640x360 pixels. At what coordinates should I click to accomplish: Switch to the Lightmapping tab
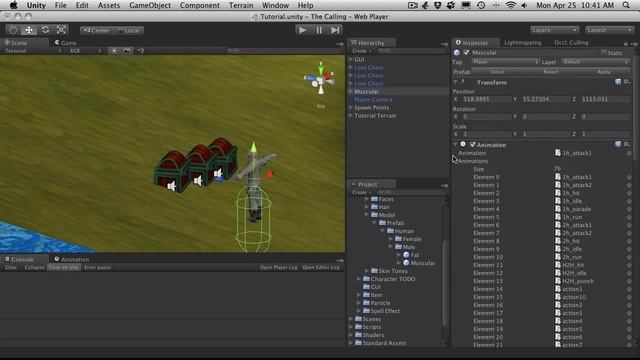(x=522, y=42)
